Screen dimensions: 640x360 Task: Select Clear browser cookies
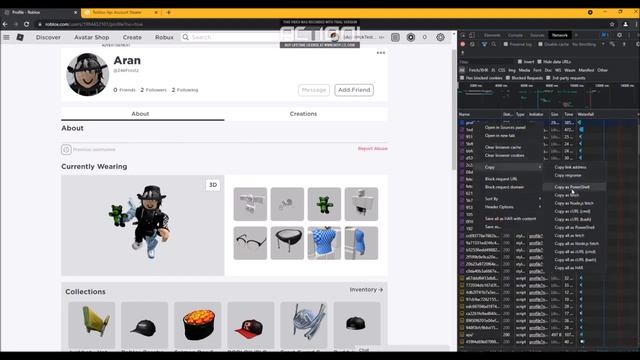pos(504,156)
